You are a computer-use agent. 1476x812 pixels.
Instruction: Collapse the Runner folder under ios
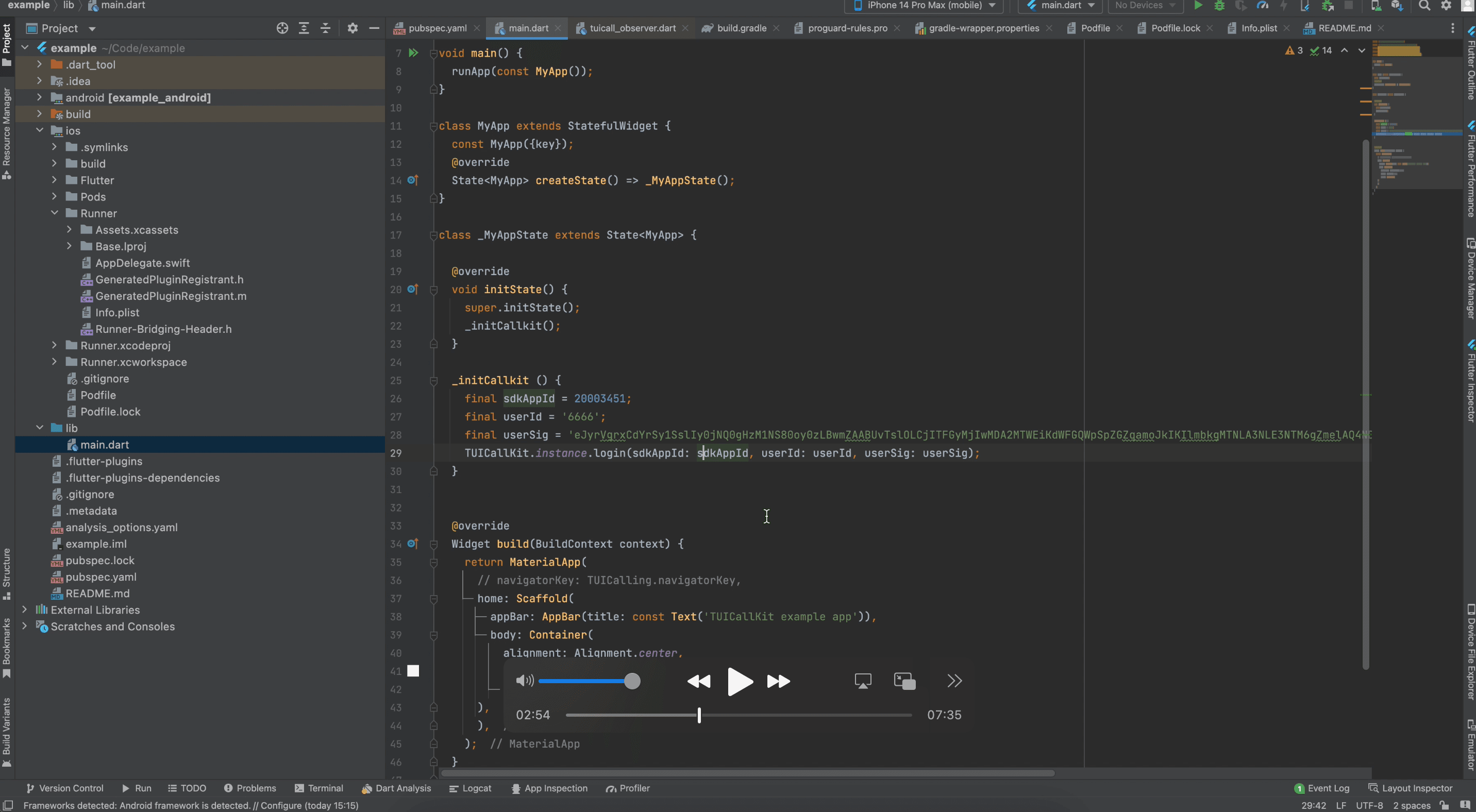pyautogui.click(x=55, y=213)
